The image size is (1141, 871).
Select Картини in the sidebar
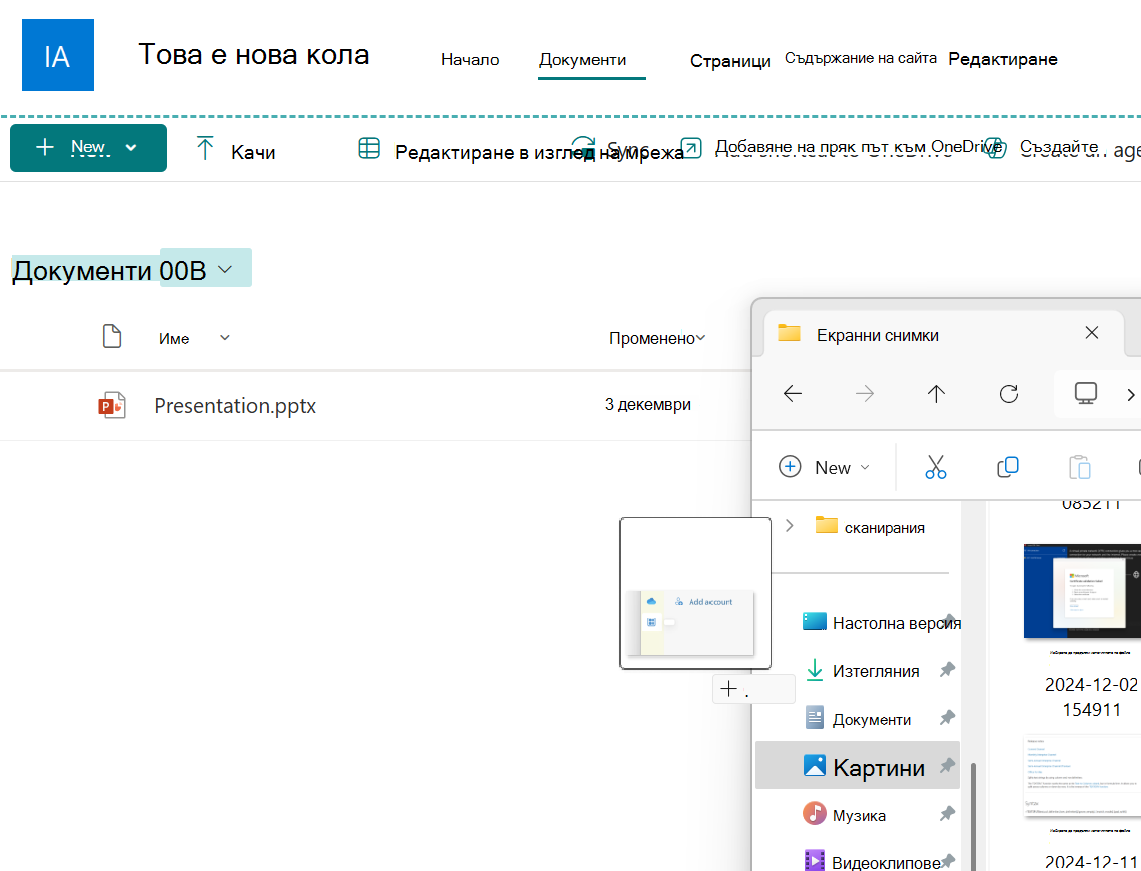(857, 765)
